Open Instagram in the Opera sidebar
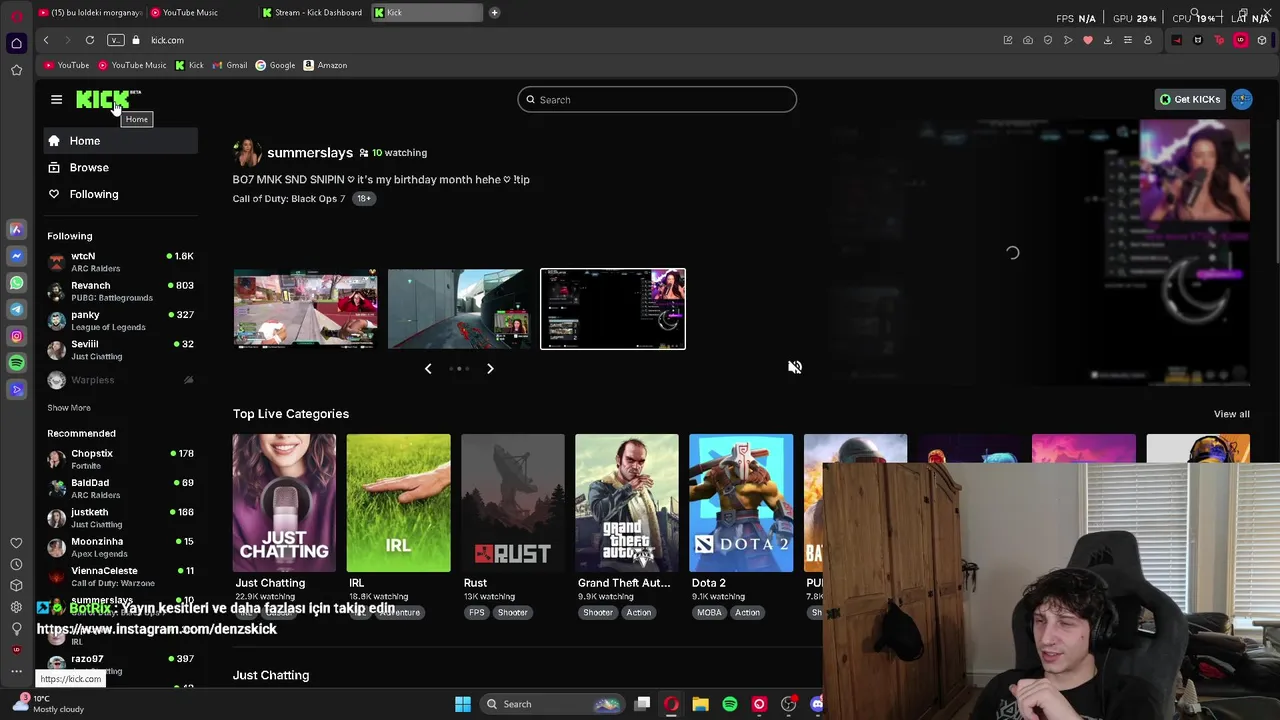1280x720 pixels. click(x=16, y=336)
